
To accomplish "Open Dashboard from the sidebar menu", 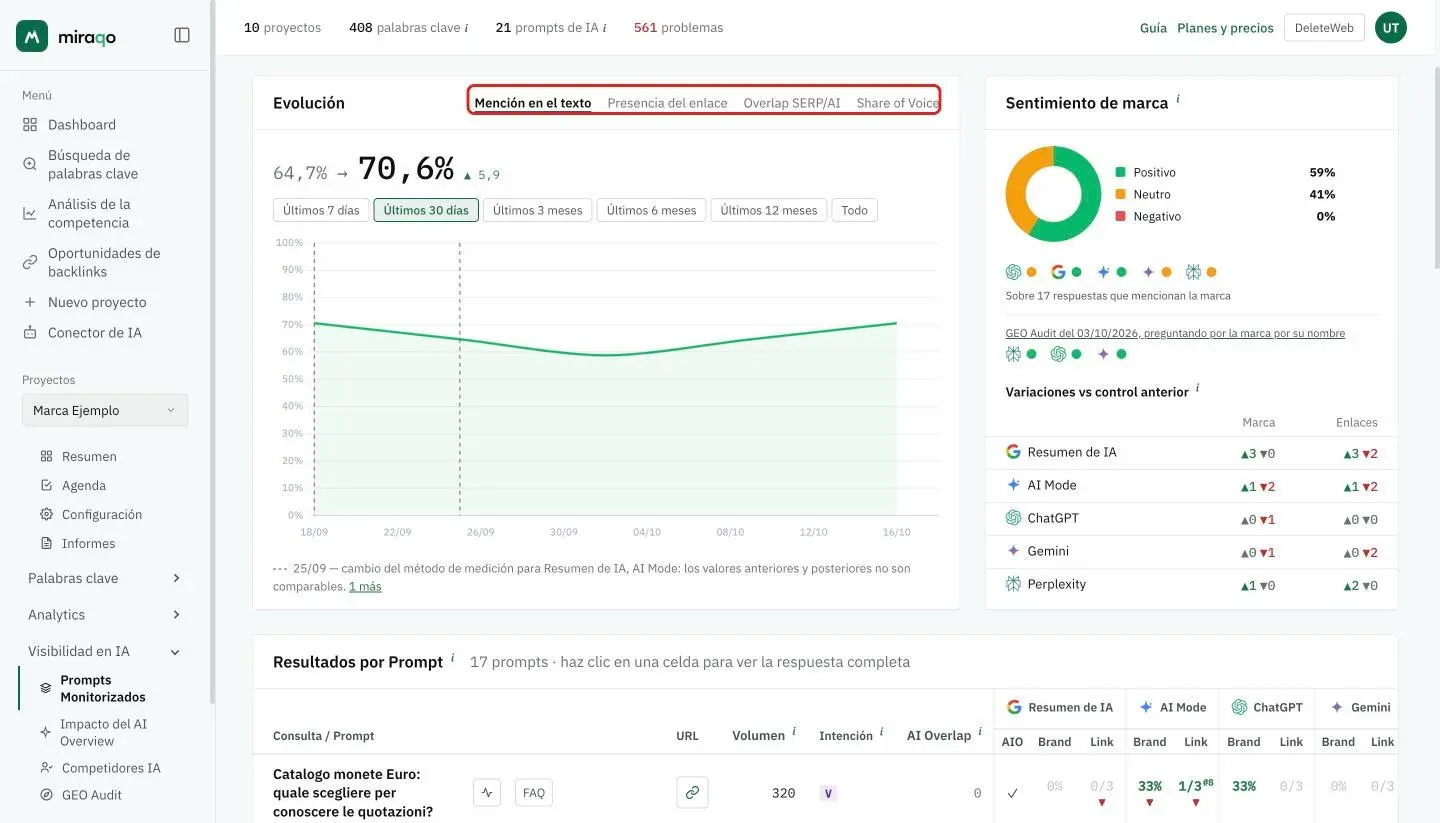I will tap(82, 124).
